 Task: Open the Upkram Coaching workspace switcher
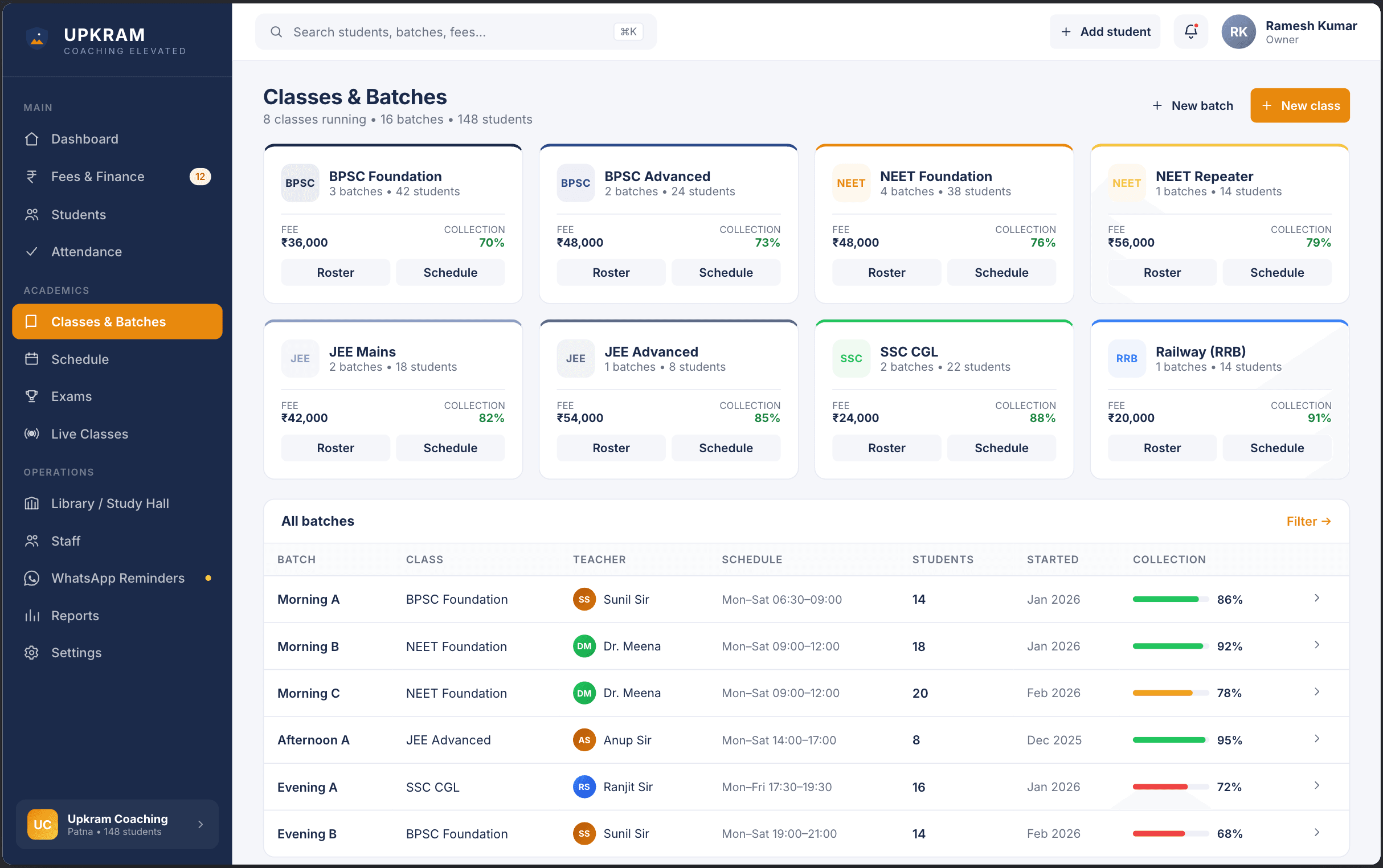[x=117, y=824]
